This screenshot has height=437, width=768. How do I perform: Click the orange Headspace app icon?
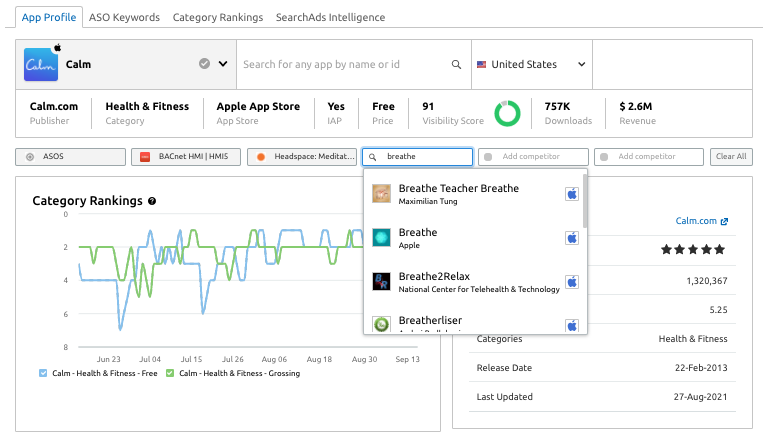point(261,157)
